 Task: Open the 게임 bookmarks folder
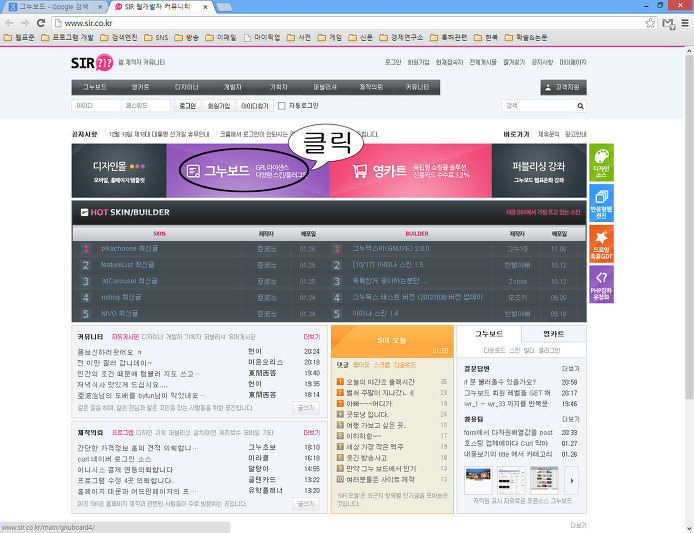coord(330,38)
